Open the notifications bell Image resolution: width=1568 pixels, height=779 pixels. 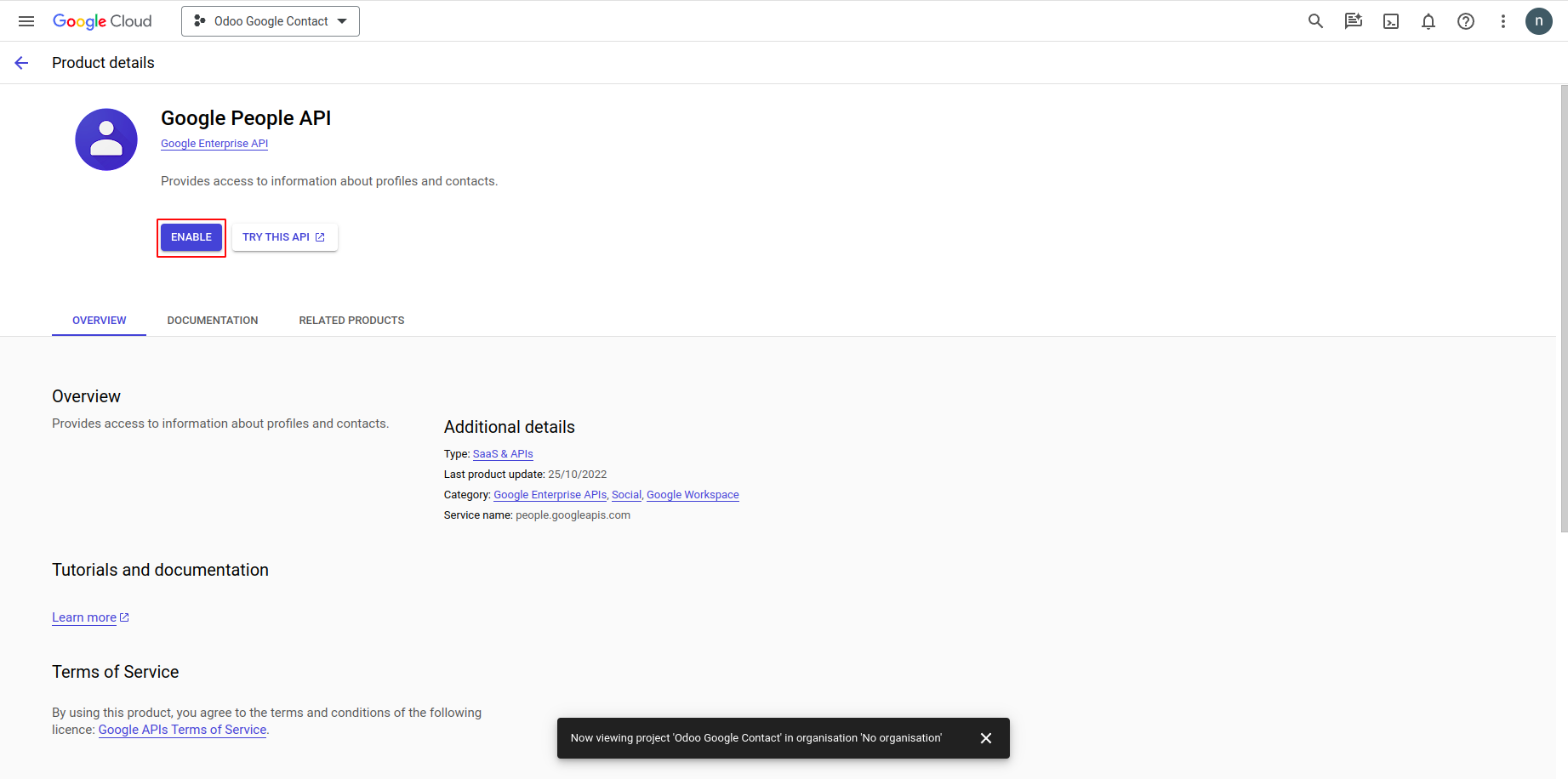tap(1428, 21)
